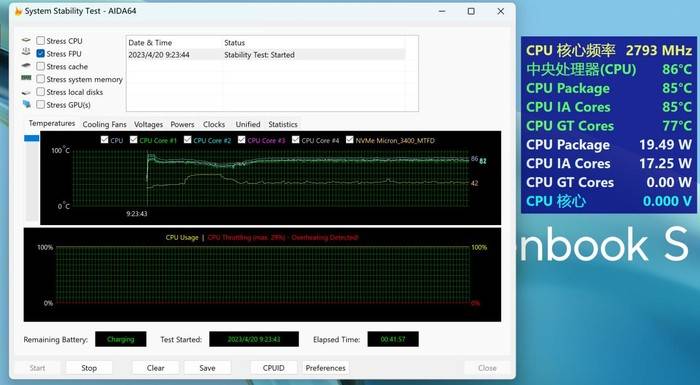
Task: Switch to the Cooling Fans tab
Action: click(104, 124)
